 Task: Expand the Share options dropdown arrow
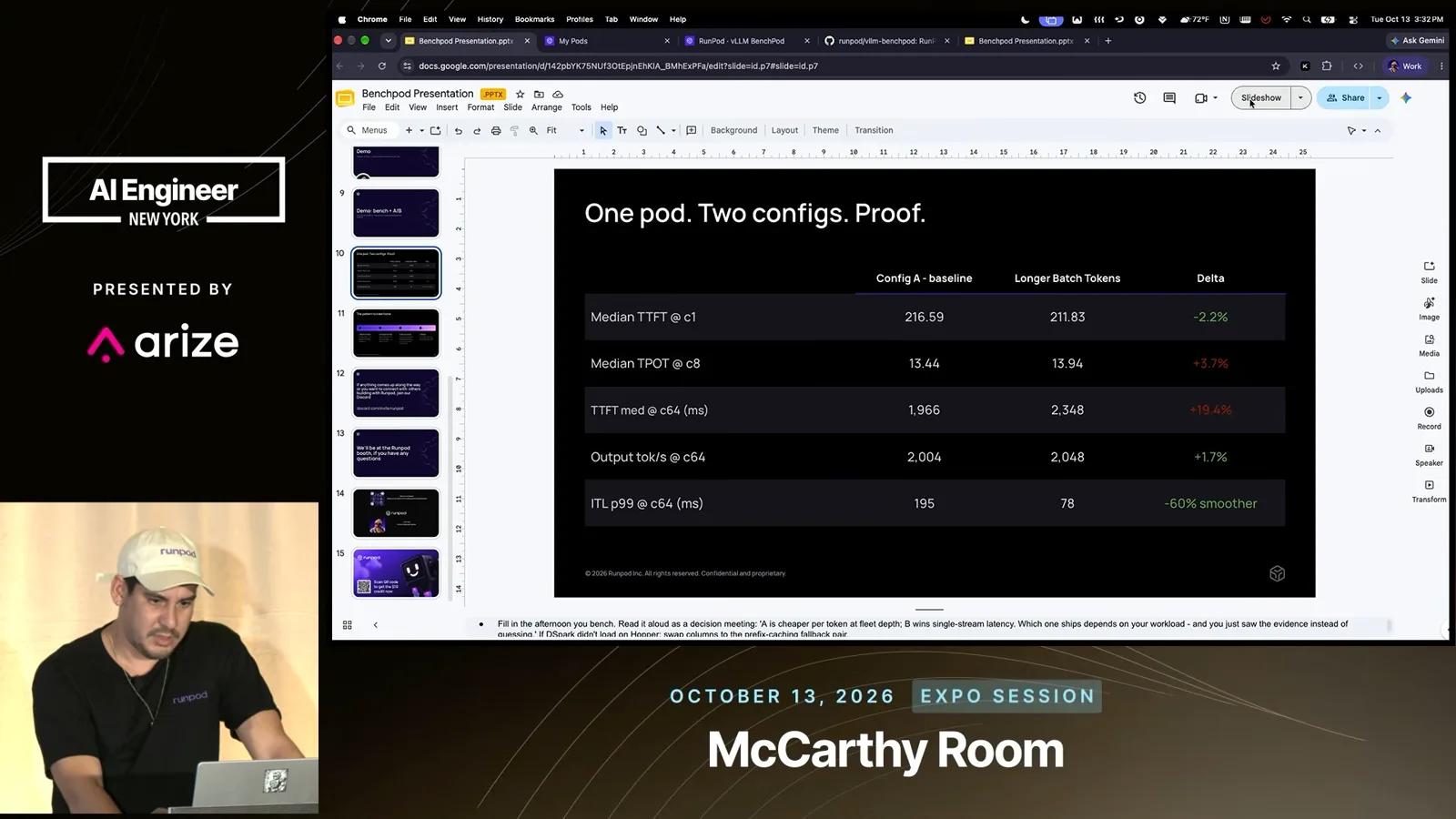click(x=1380, y=97)
